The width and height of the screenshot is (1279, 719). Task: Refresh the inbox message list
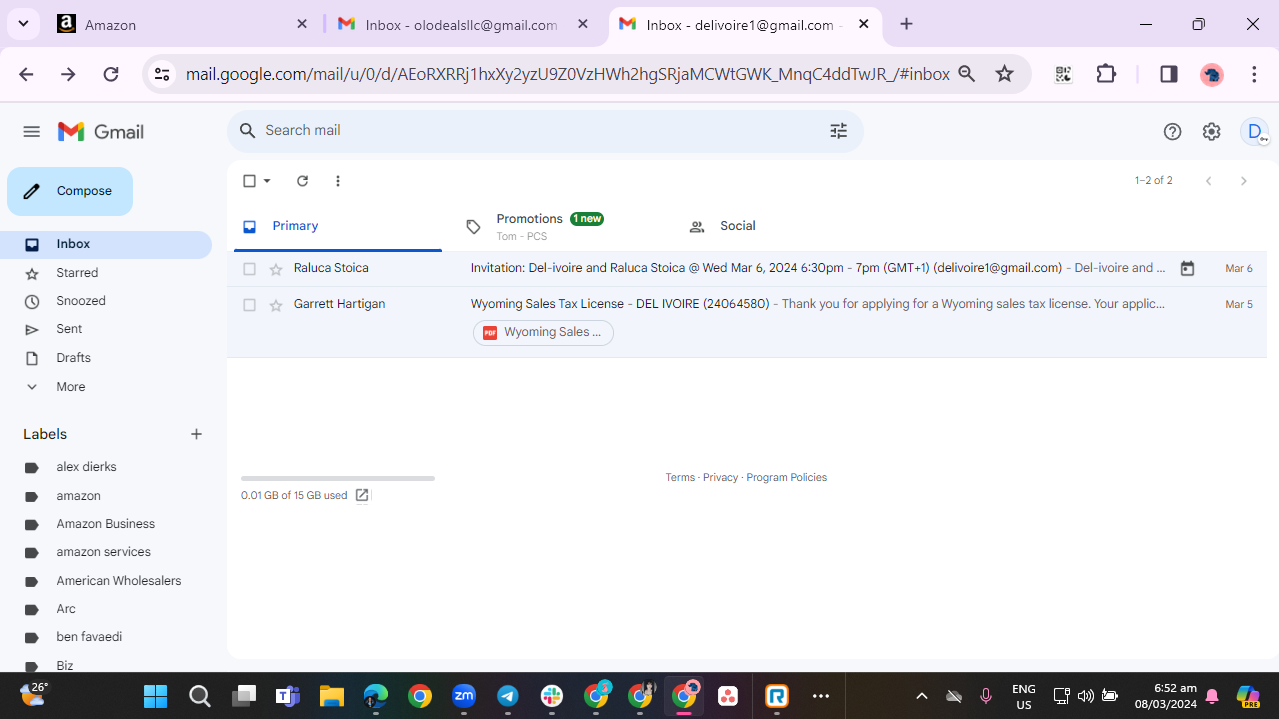pos(302,181)
